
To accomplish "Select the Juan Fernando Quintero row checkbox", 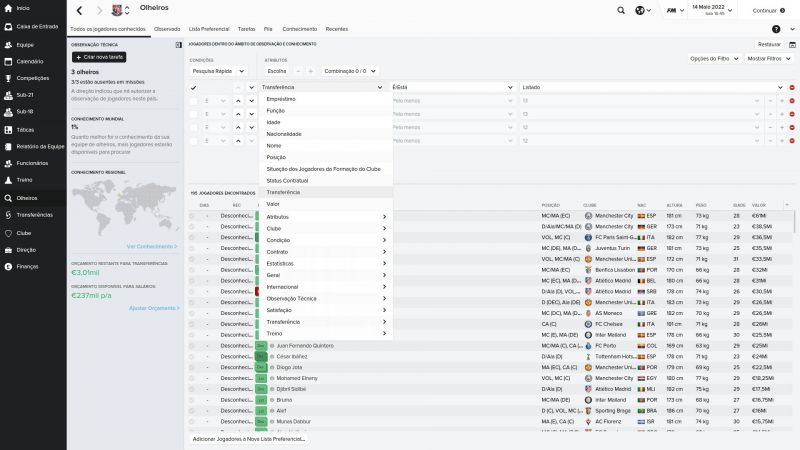I will (x=194, y=346).
